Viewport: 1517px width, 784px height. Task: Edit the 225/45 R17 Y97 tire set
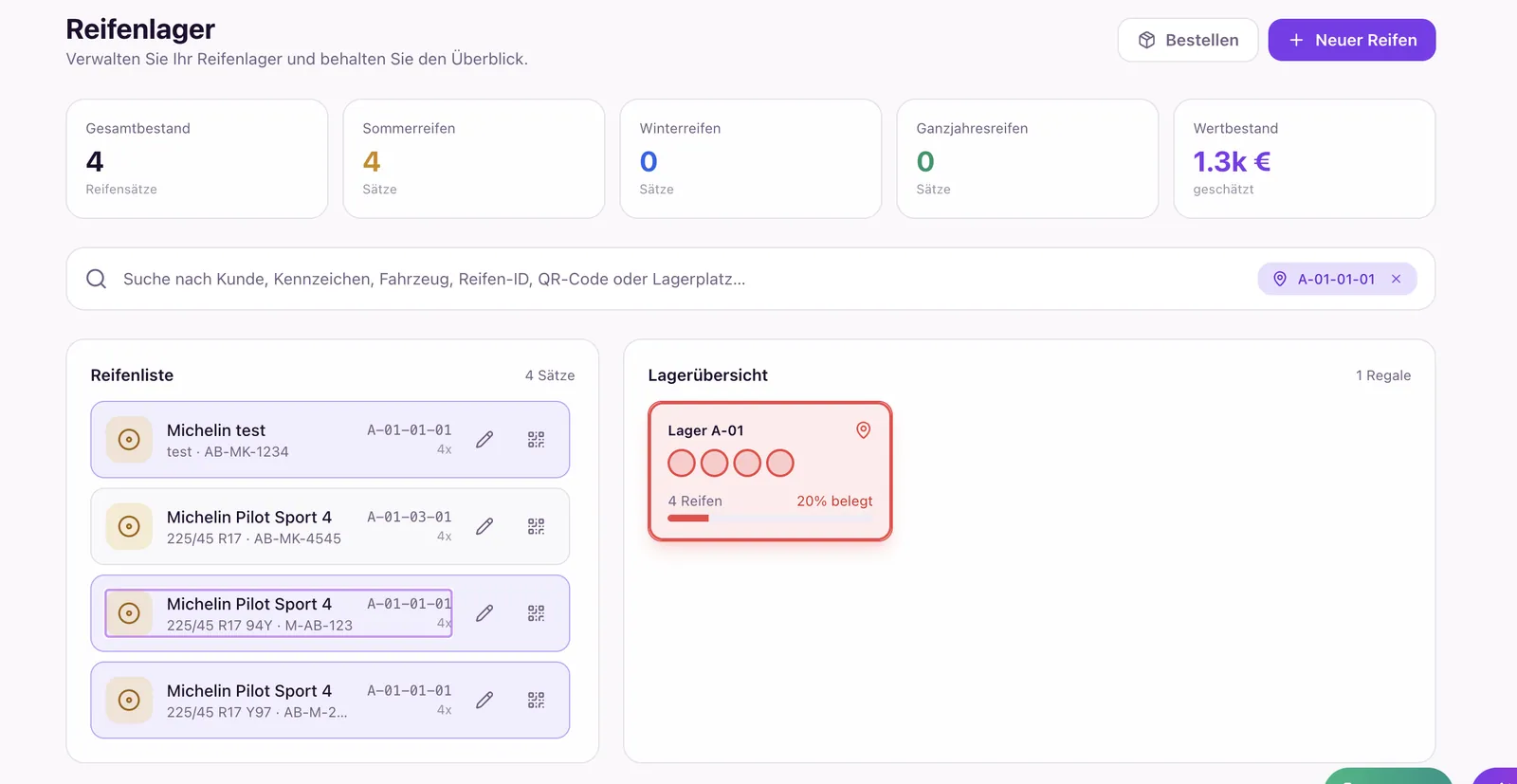click(x=484, y=700)
